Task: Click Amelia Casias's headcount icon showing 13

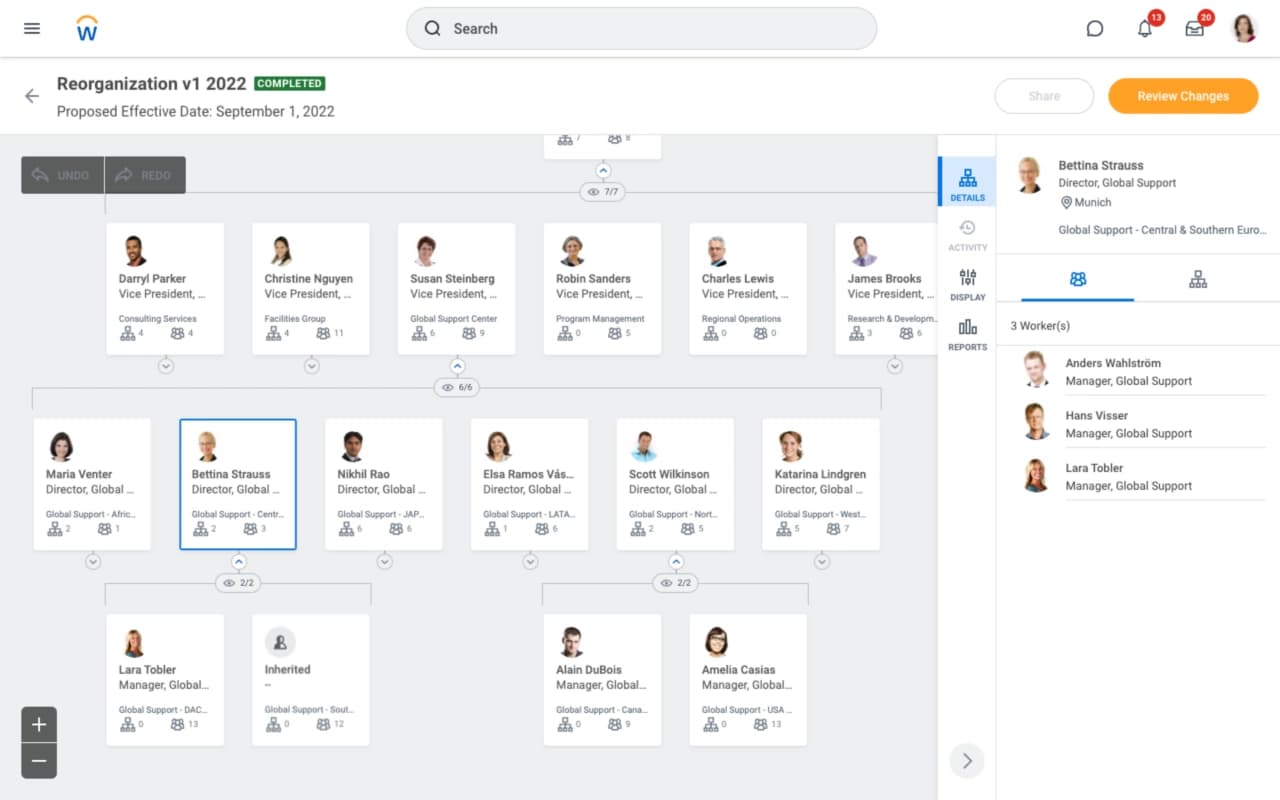Action: point(761,725)
